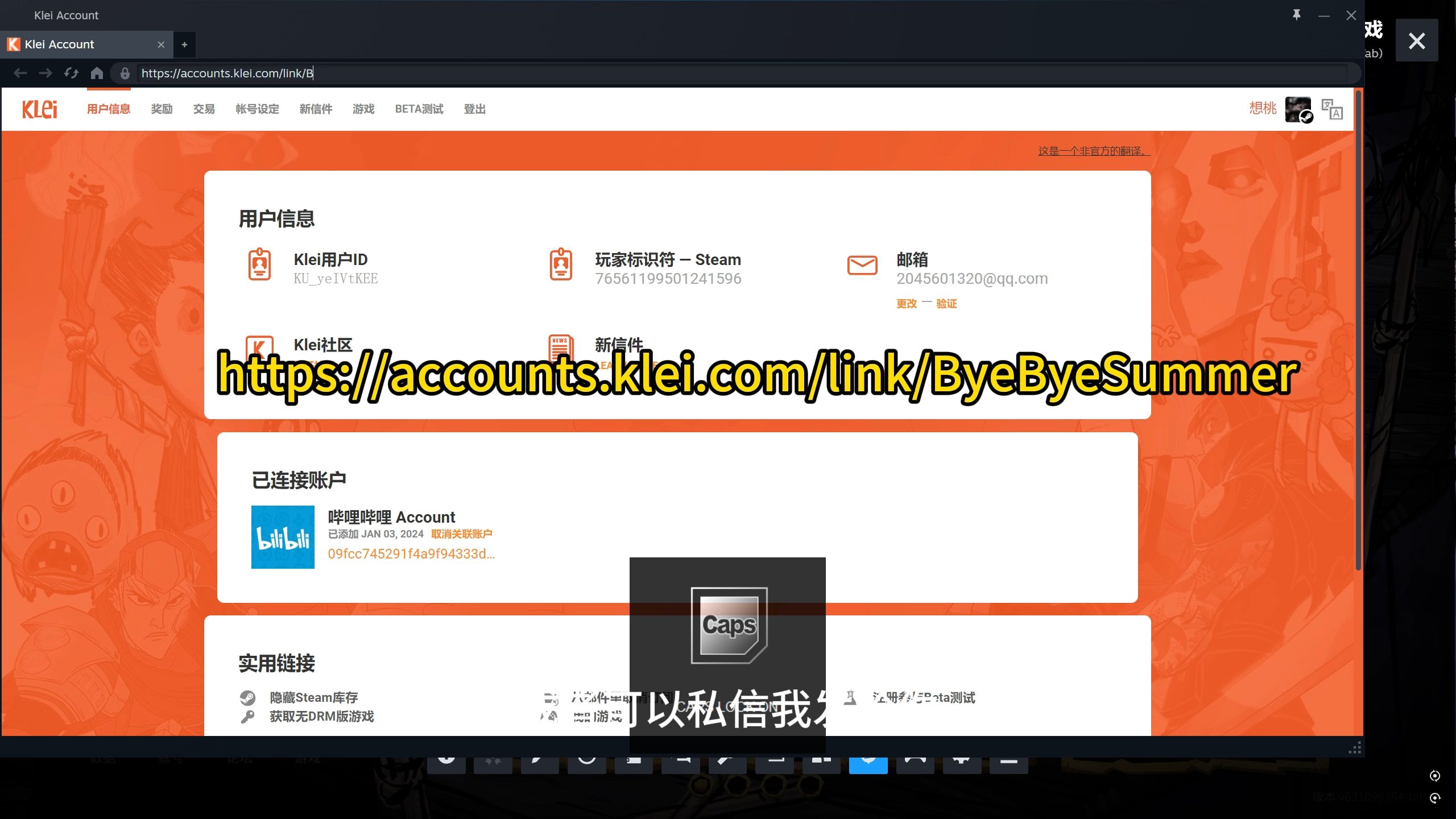
Task: Reload the Klei Account page
Action: 71,73
